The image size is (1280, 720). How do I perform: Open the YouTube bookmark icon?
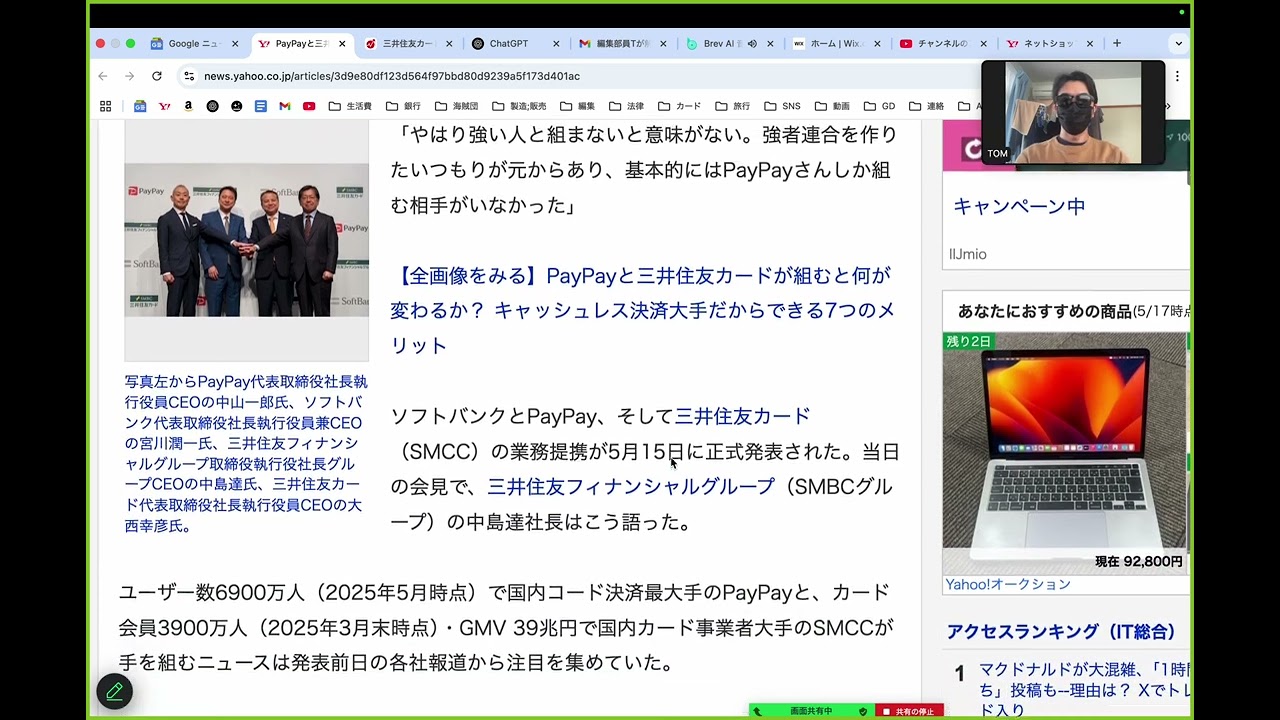tap(309, 106)
